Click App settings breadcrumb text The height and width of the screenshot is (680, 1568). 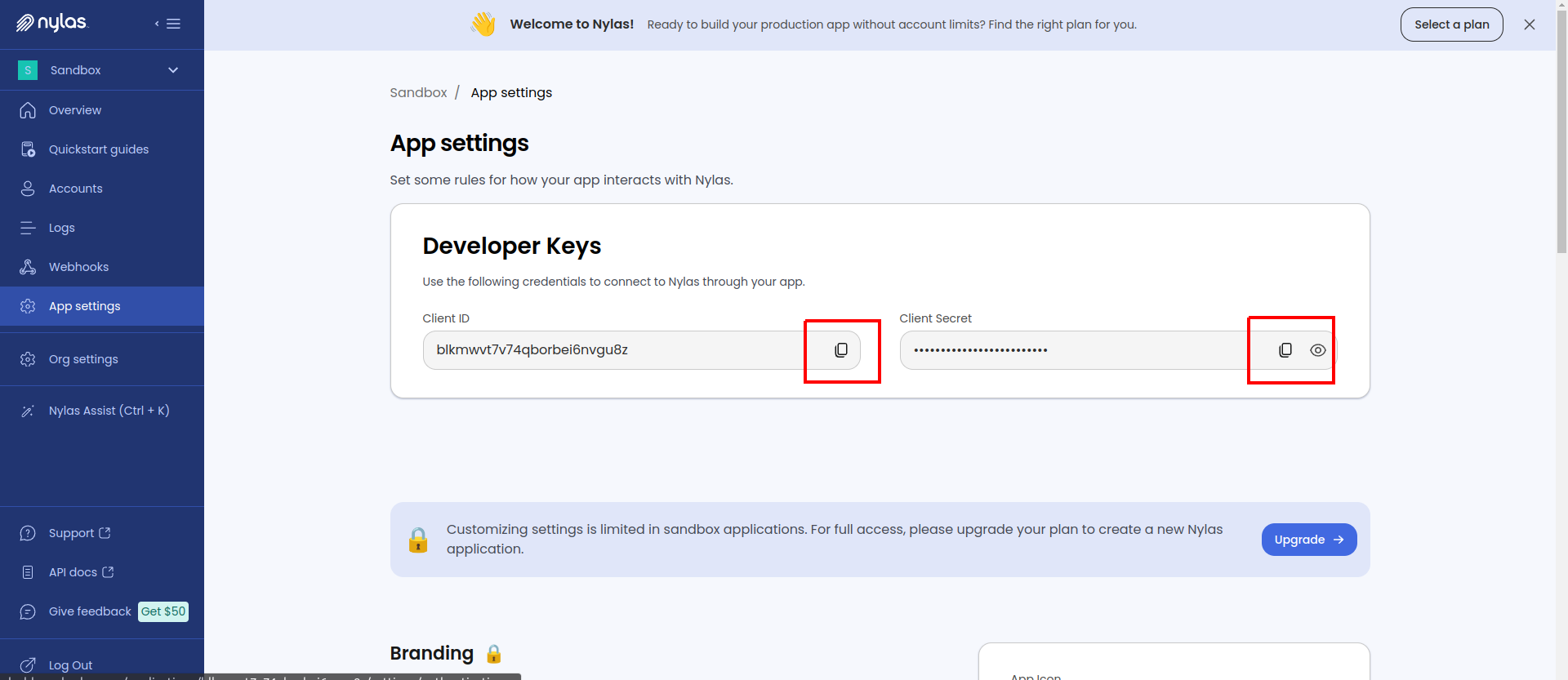click(511, 93)
